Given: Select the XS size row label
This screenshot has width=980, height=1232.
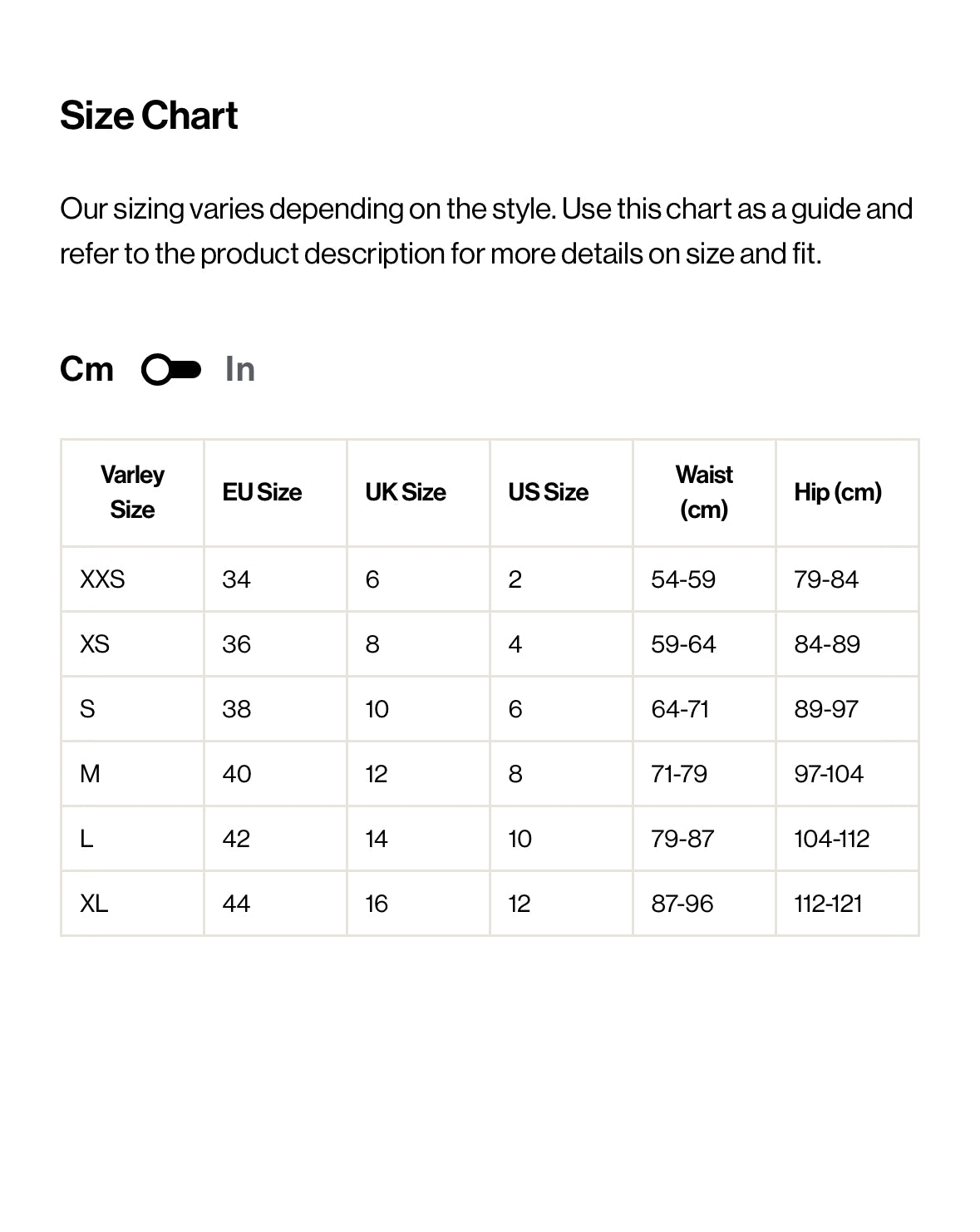Looking at the screenshot, I should pos(95,644).
